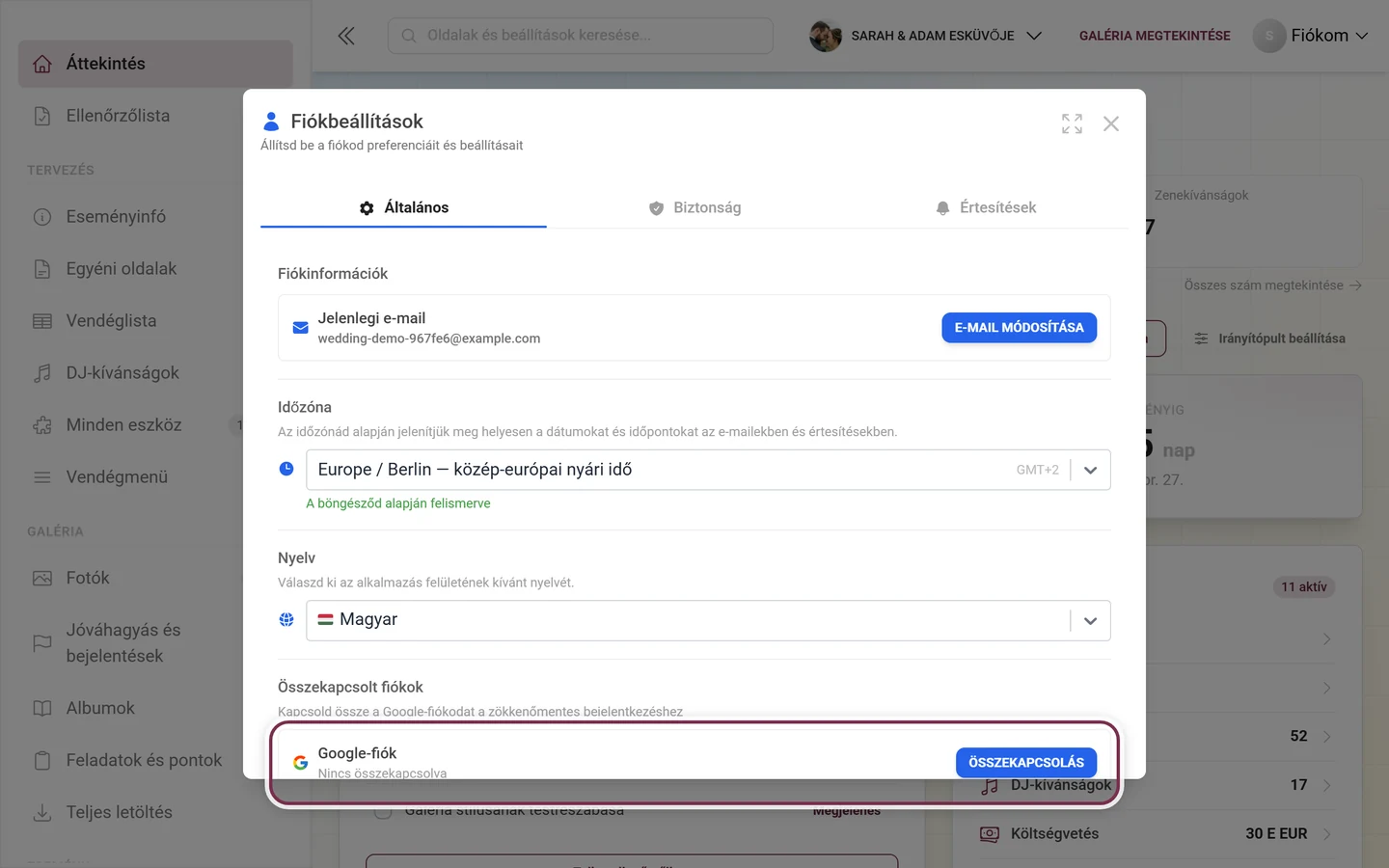Open the Áttekintés home page

click(154, 64)
